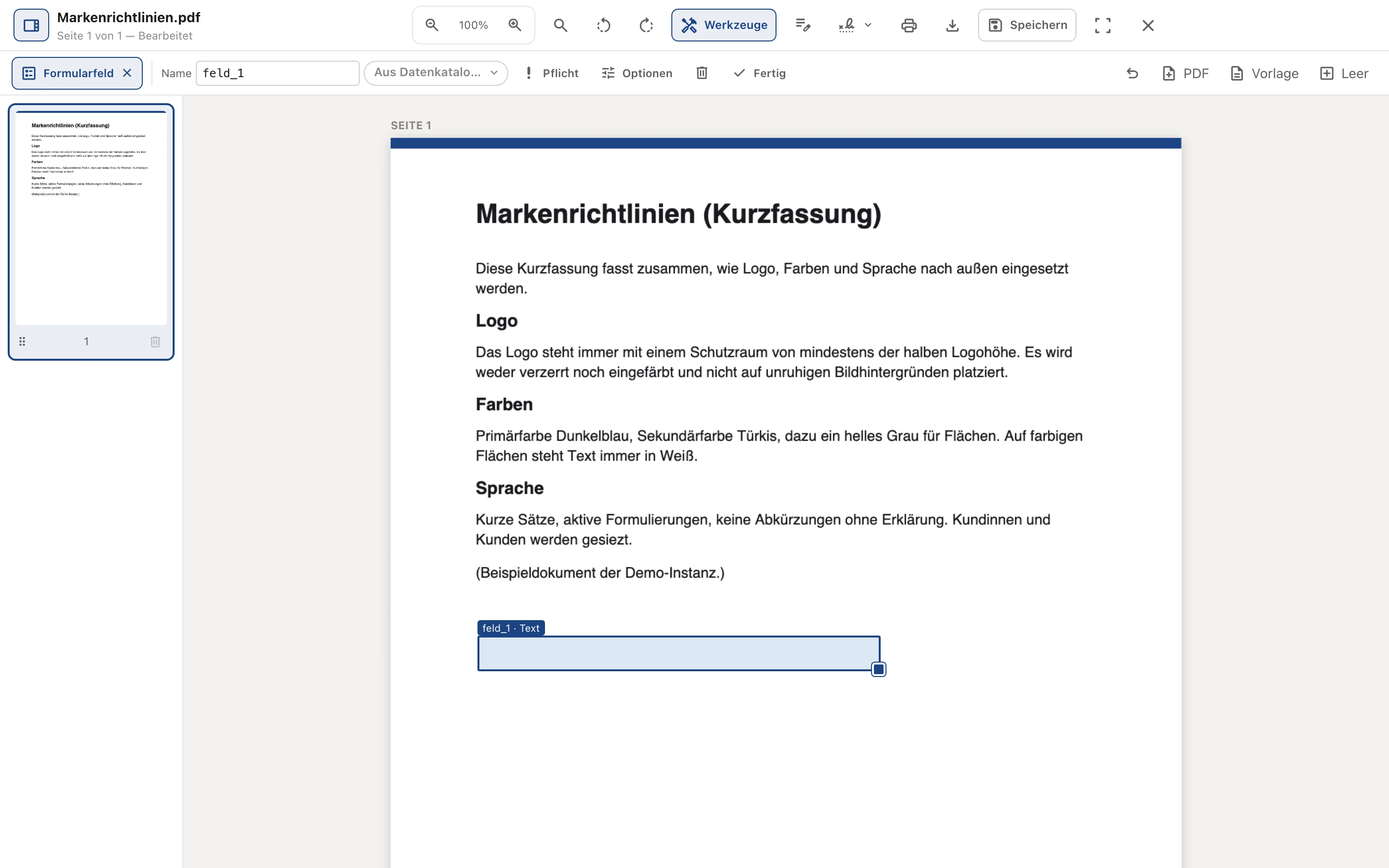Viewport: 1389px width, 868px height.
Task: Click the feld_1 · Text label tag
Action: (x=511, y=628)
